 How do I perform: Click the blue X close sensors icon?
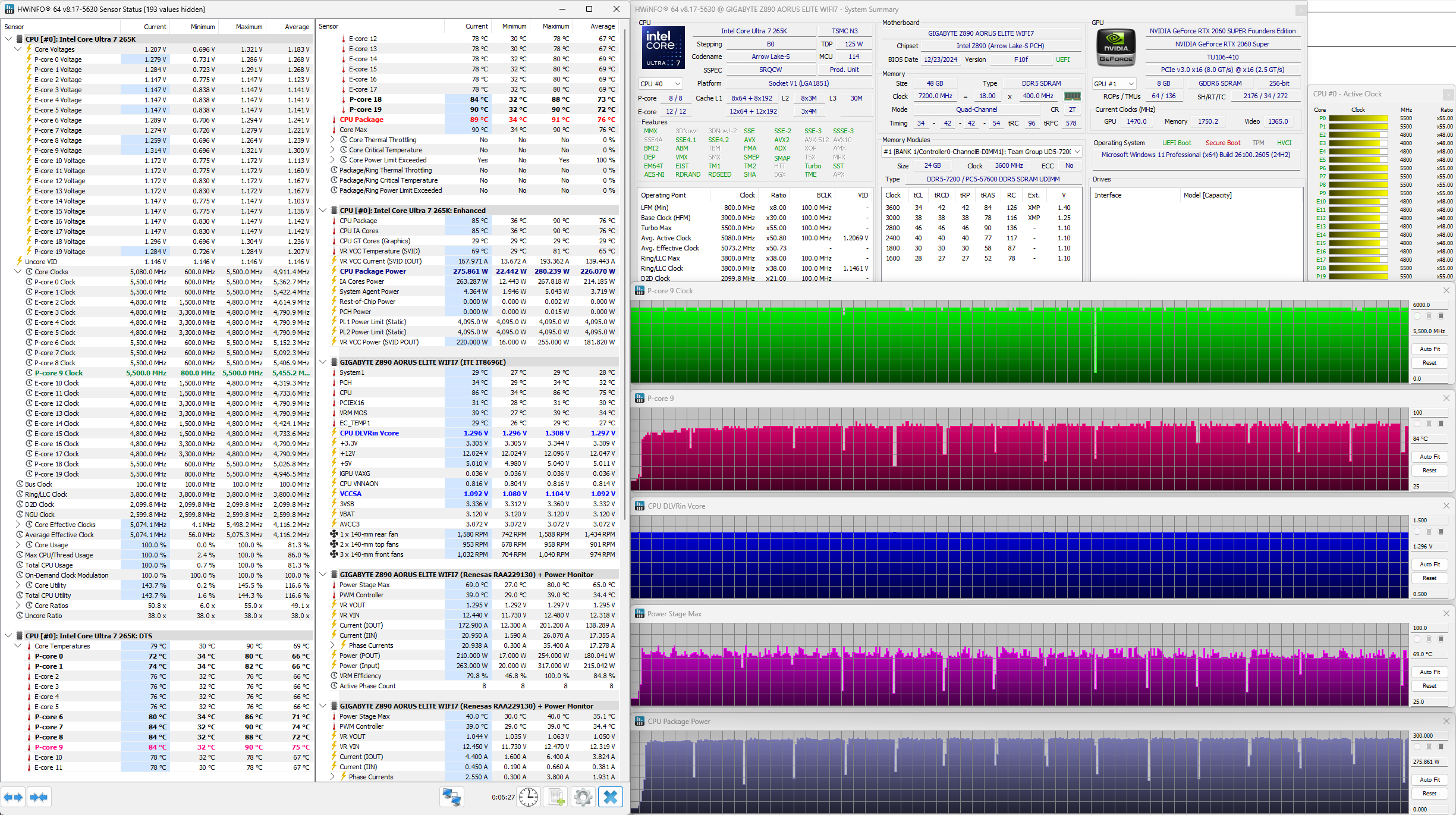610,797
